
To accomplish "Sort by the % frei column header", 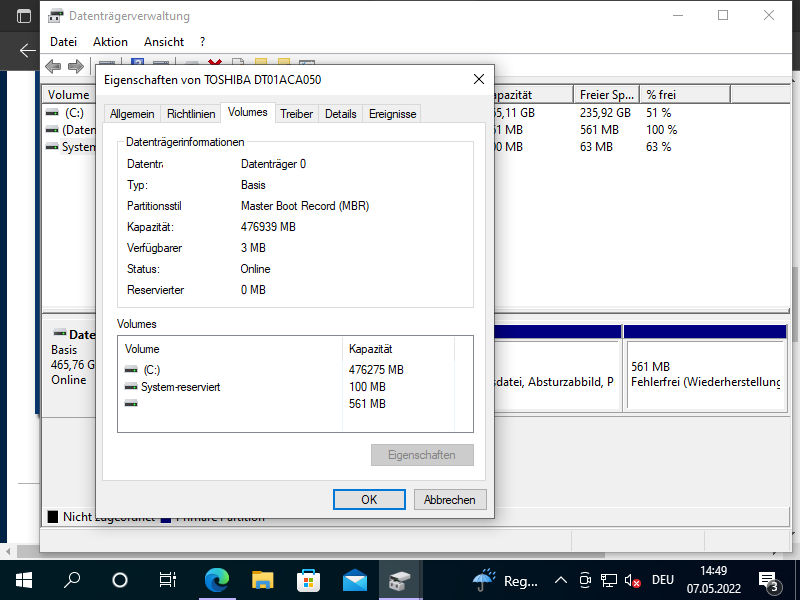I will click(x=685, y=95).
